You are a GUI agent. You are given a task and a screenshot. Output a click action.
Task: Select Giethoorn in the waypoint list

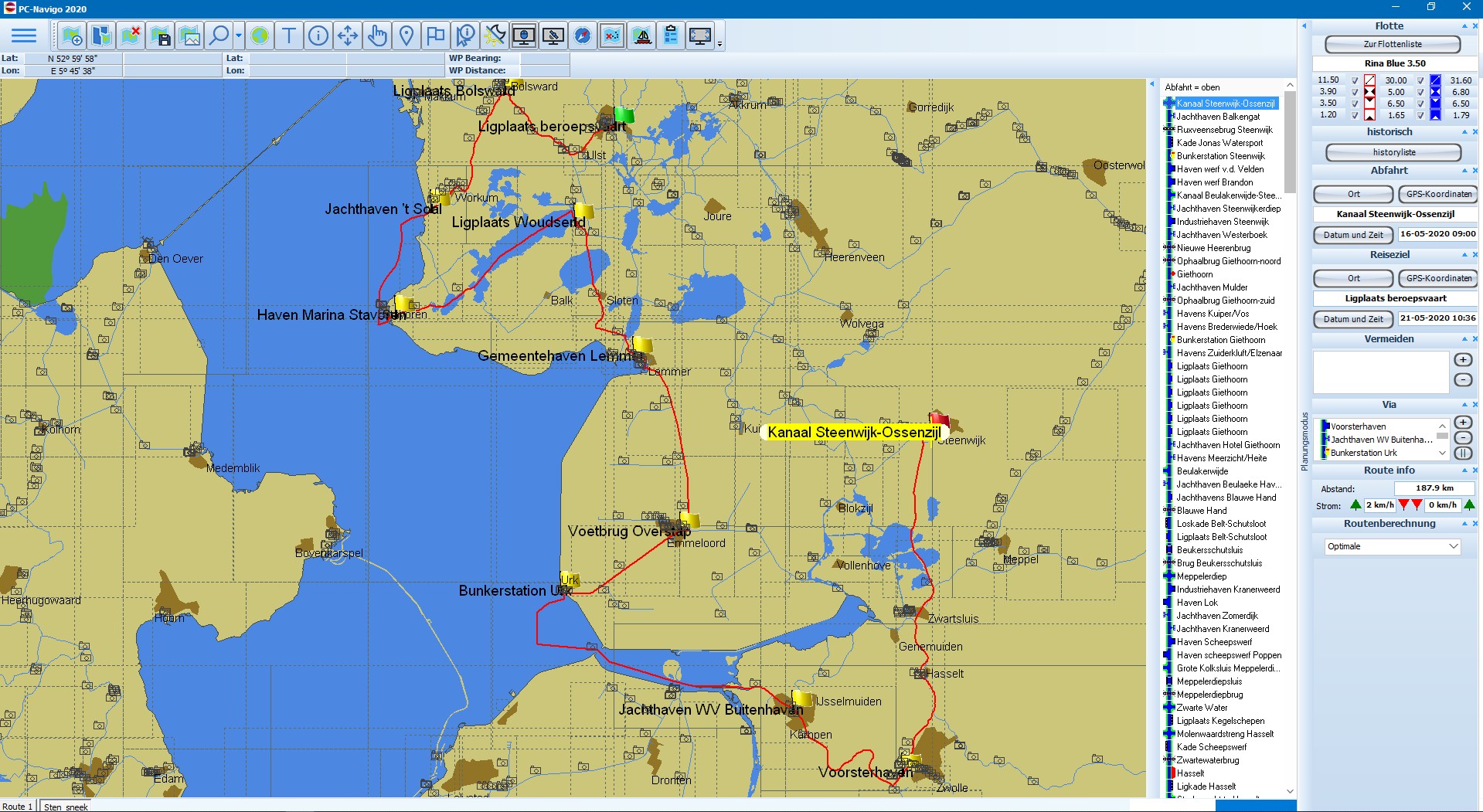coord(1195,274)
